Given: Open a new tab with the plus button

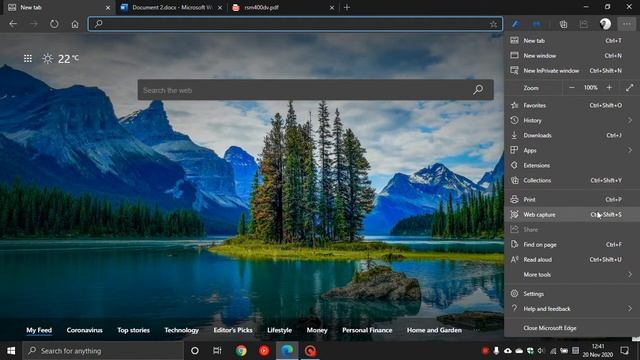Looking at the screenshot, I should (x=347, y=7).
